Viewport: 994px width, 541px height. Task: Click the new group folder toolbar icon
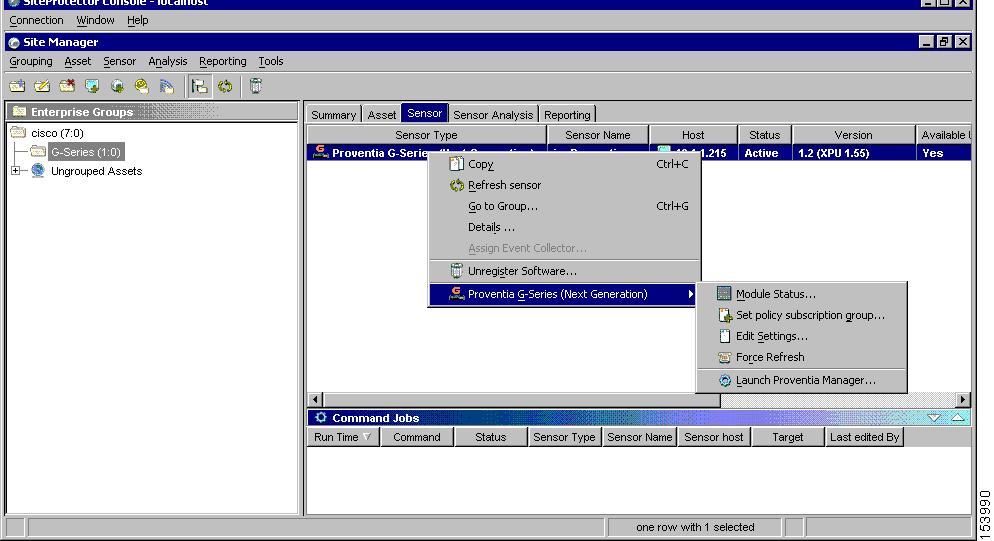[17, 86]
